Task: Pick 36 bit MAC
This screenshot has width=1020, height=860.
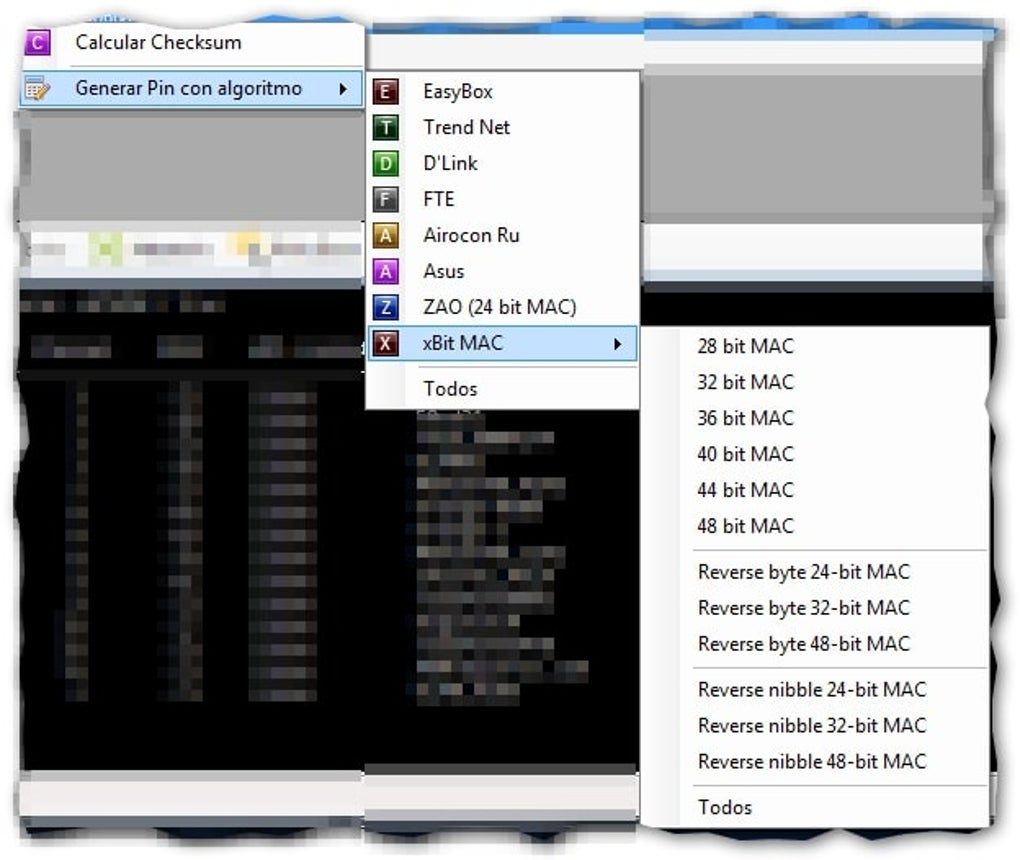Action: click(x=816, y=418)
